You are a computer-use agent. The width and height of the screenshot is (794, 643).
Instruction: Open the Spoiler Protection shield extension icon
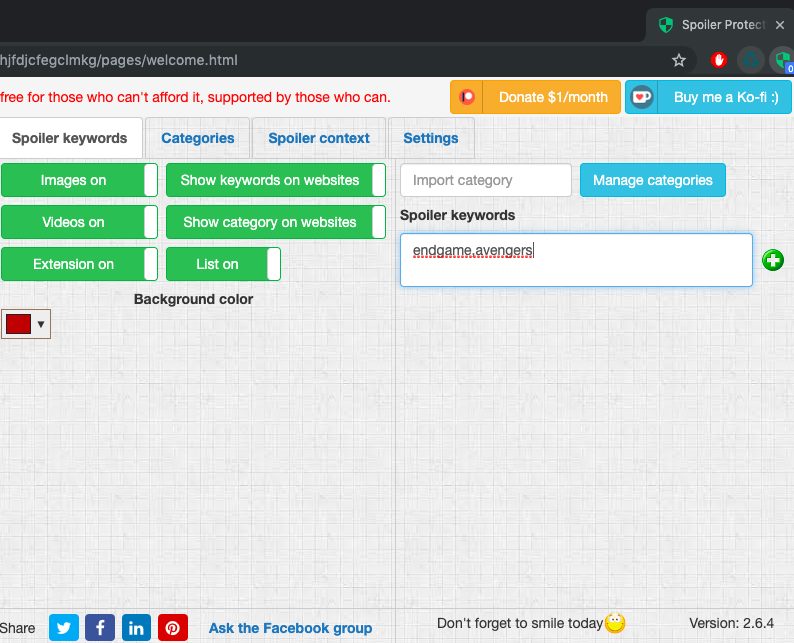coord(782,61)
